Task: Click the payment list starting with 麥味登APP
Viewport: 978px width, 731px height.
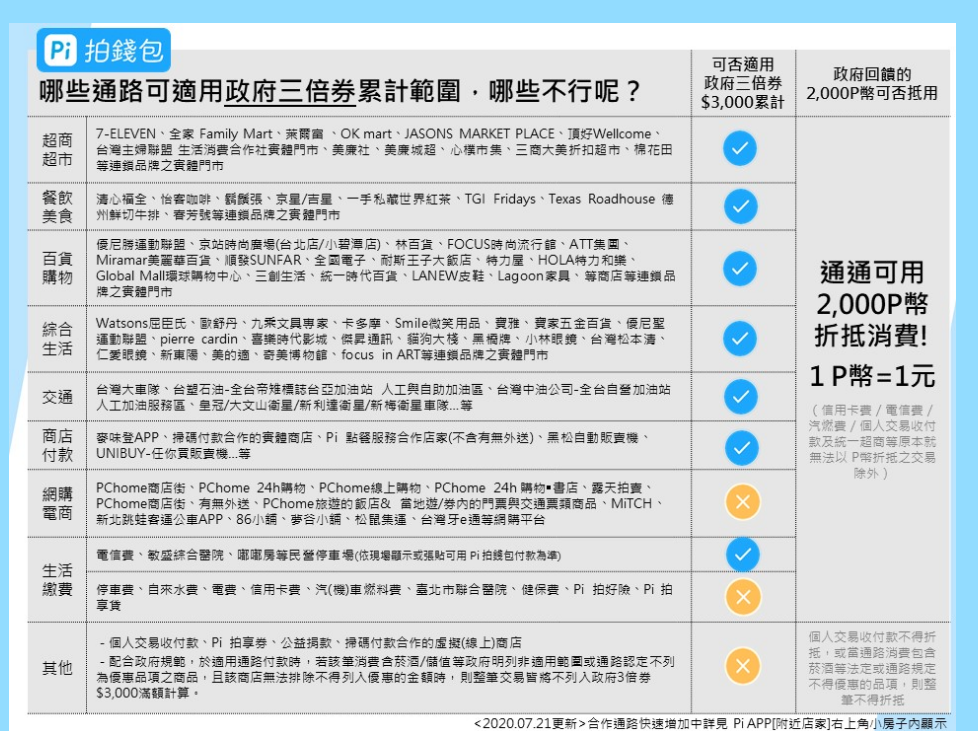Action: click(373, 445)
